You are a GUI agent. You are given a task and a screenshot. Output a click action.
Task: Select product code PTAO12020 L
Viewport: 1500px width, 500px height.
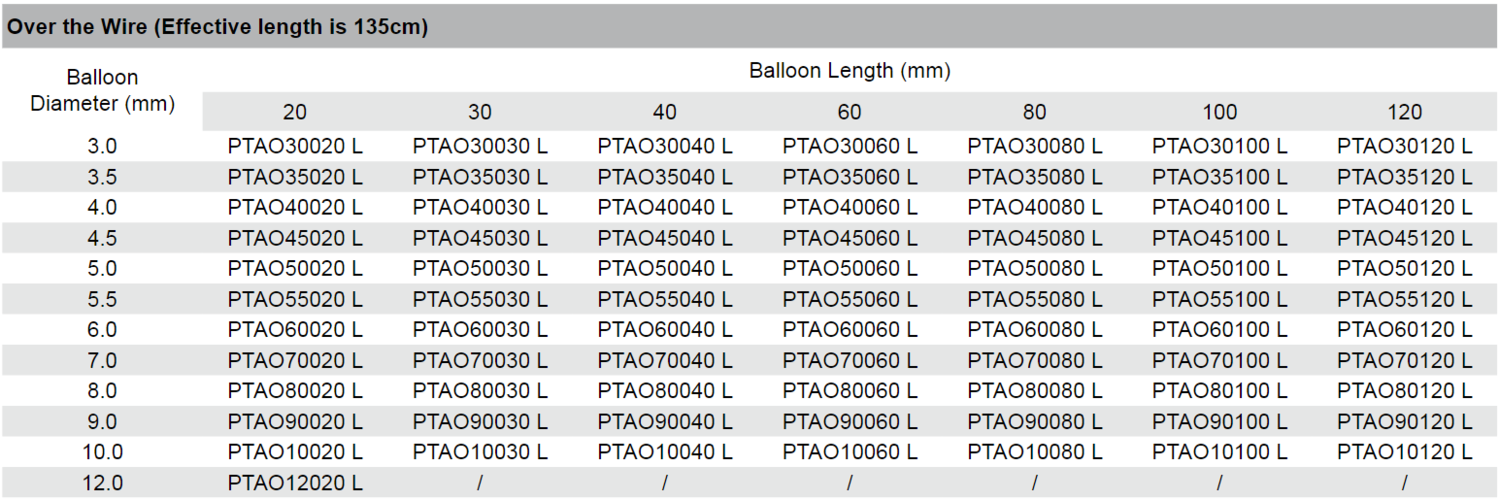pos(295,484)
